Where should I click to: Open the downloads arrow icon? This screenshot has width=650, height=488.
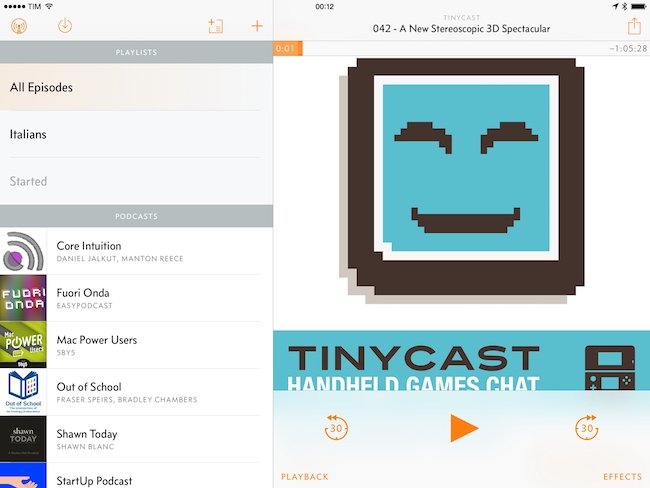(65, 26)
